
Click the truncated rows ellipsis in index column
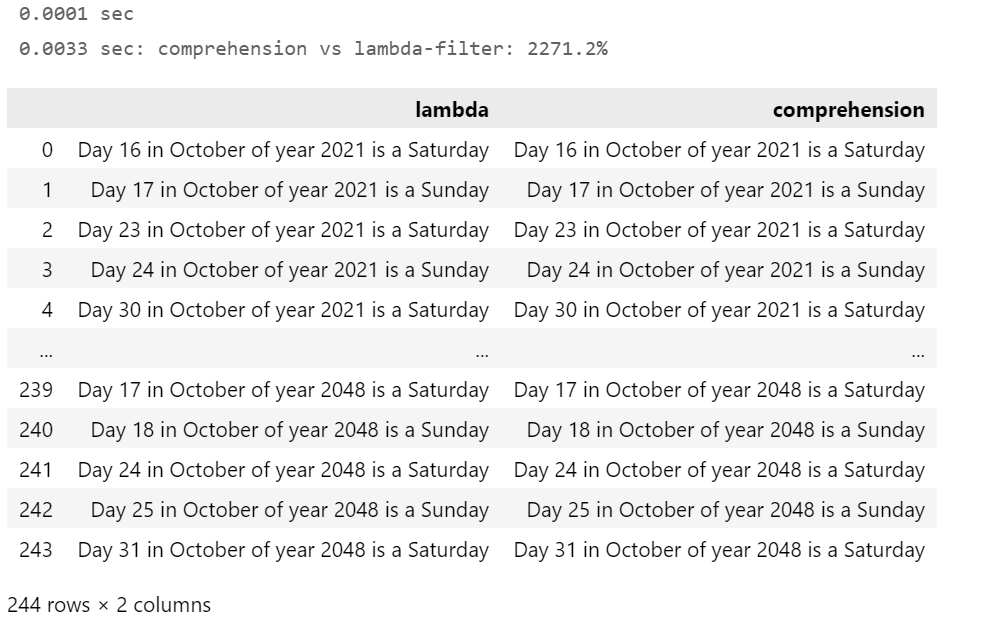coord(46,353)
